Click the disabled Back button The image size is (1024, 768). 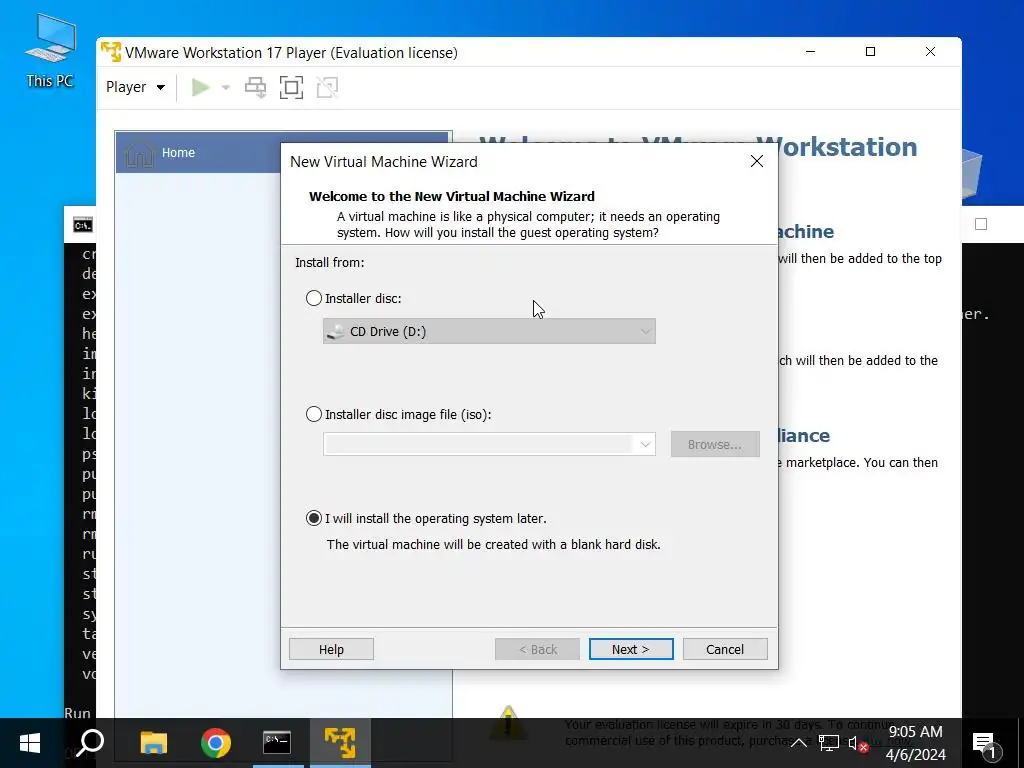coord(537,649)
